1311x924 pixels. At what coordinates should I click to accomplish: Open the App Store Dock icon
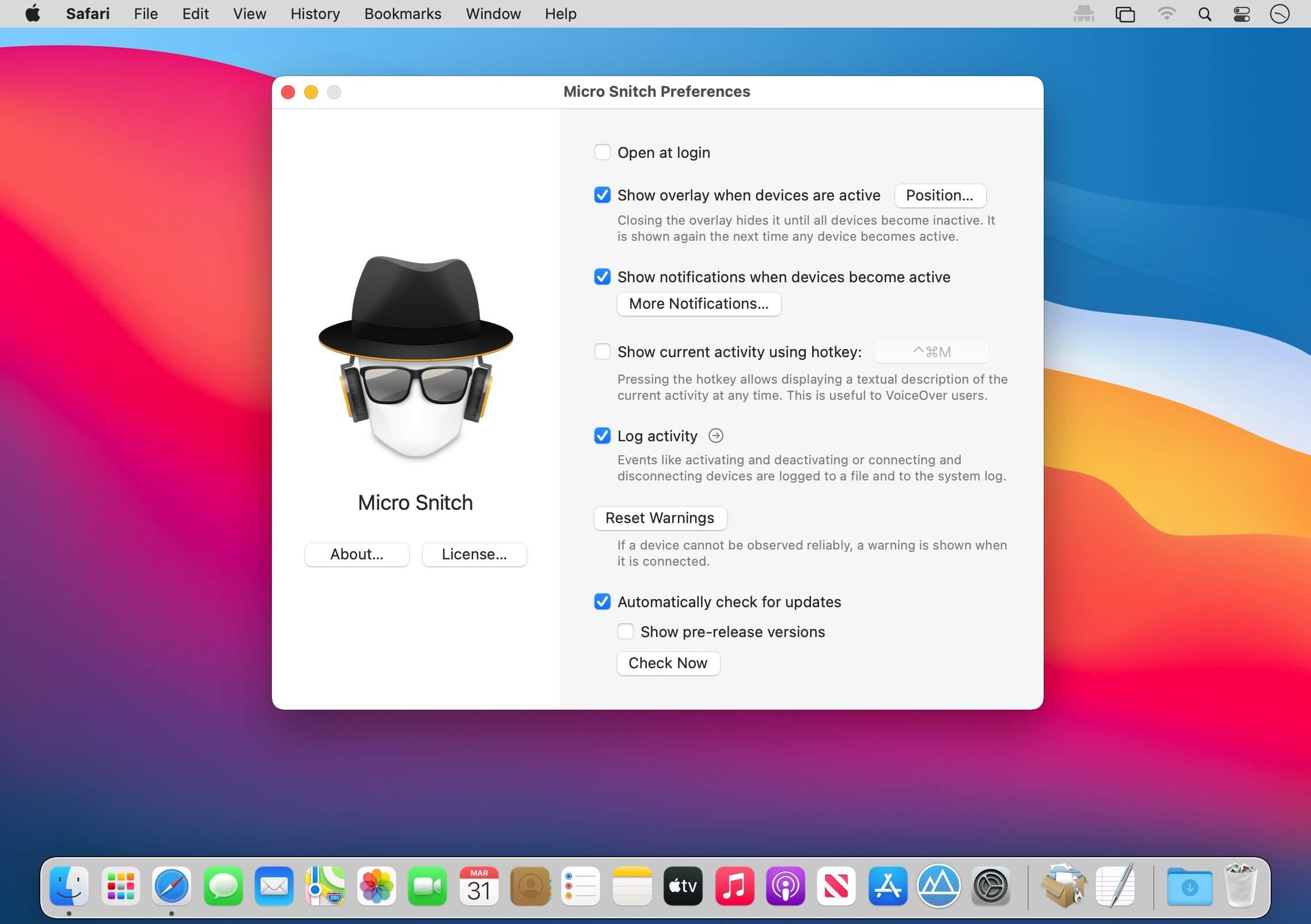tap(888, 886)
